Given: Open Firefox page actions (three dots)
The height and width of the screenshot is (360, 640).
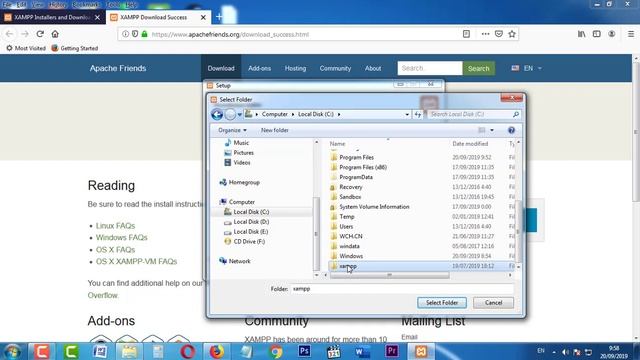Looking at the screenshot, I should (485, 34).
